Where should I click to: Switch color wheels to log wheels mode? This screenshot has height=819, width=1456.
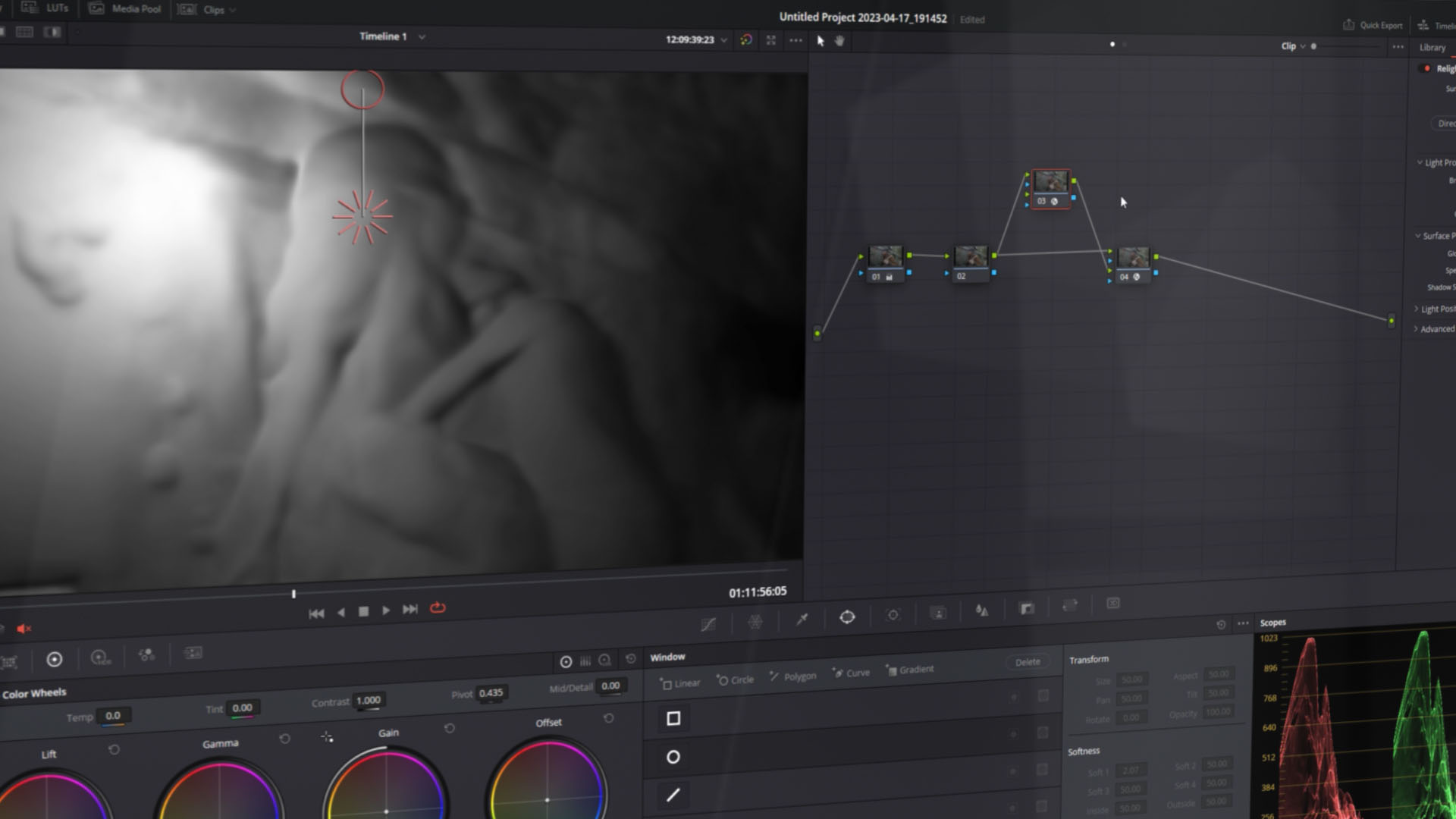click(x=605, y=661)
